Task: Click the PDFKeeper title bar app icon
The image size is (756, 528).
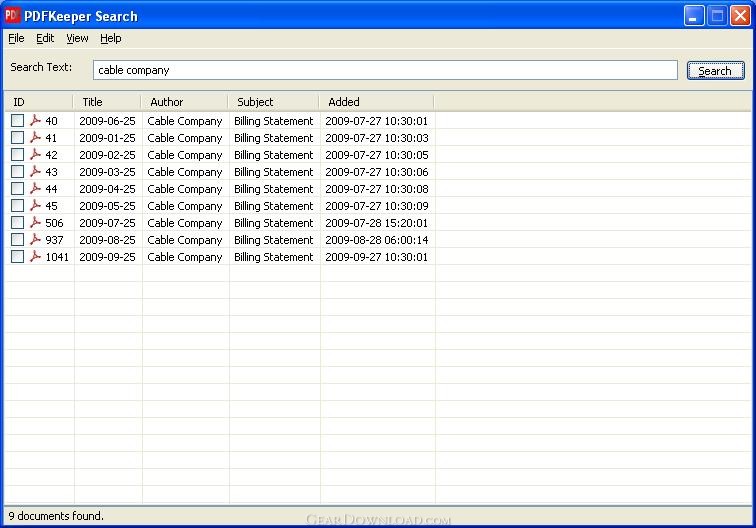Action: (13, 16)
